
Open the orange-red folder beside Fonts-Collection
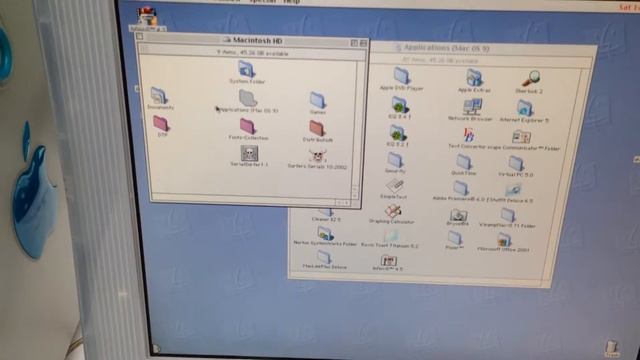pyautogui.click(x=317, y=129)
